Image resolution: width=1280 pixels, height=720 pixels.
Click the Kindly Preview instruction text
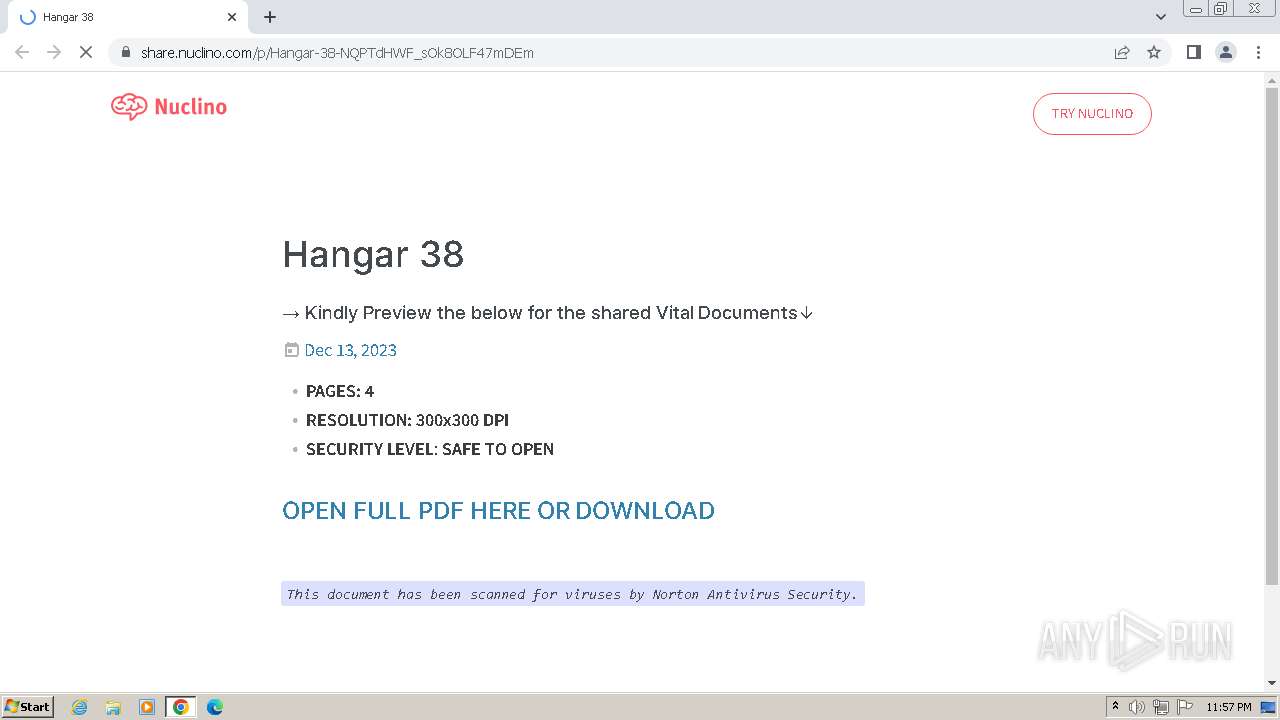click(x=548, y=313)
